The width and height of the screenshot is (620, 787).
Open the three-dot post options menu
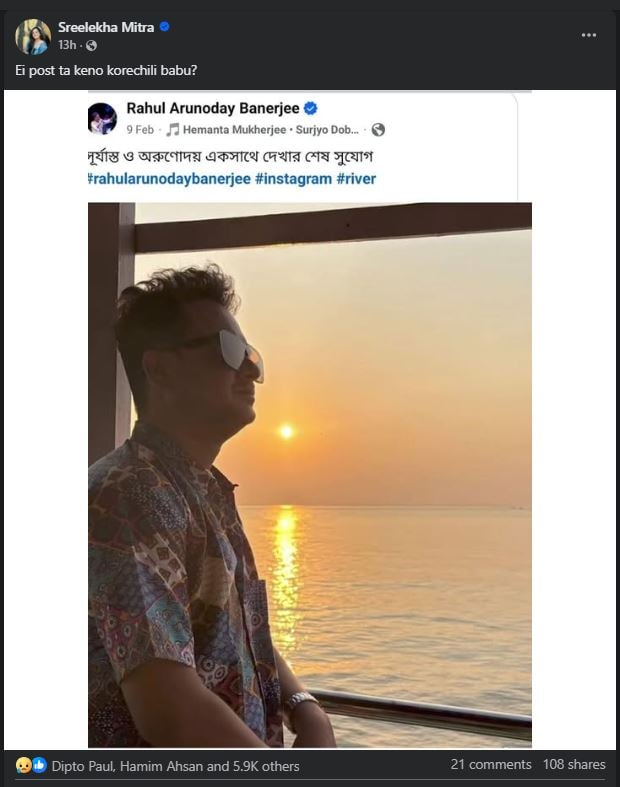(590, 35)
